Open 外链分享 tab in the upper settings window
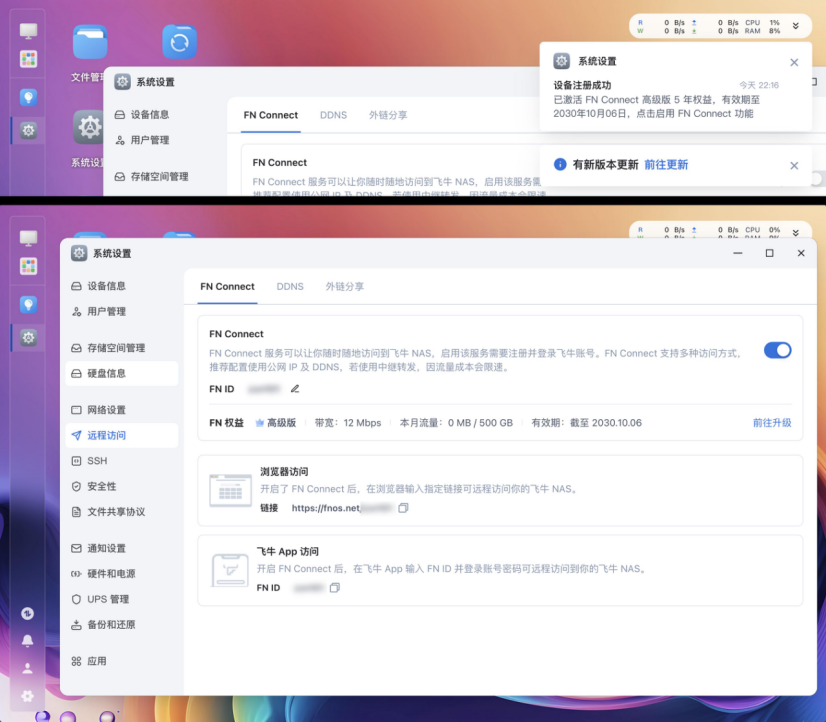826x722 pixels. tap(388, 115)
